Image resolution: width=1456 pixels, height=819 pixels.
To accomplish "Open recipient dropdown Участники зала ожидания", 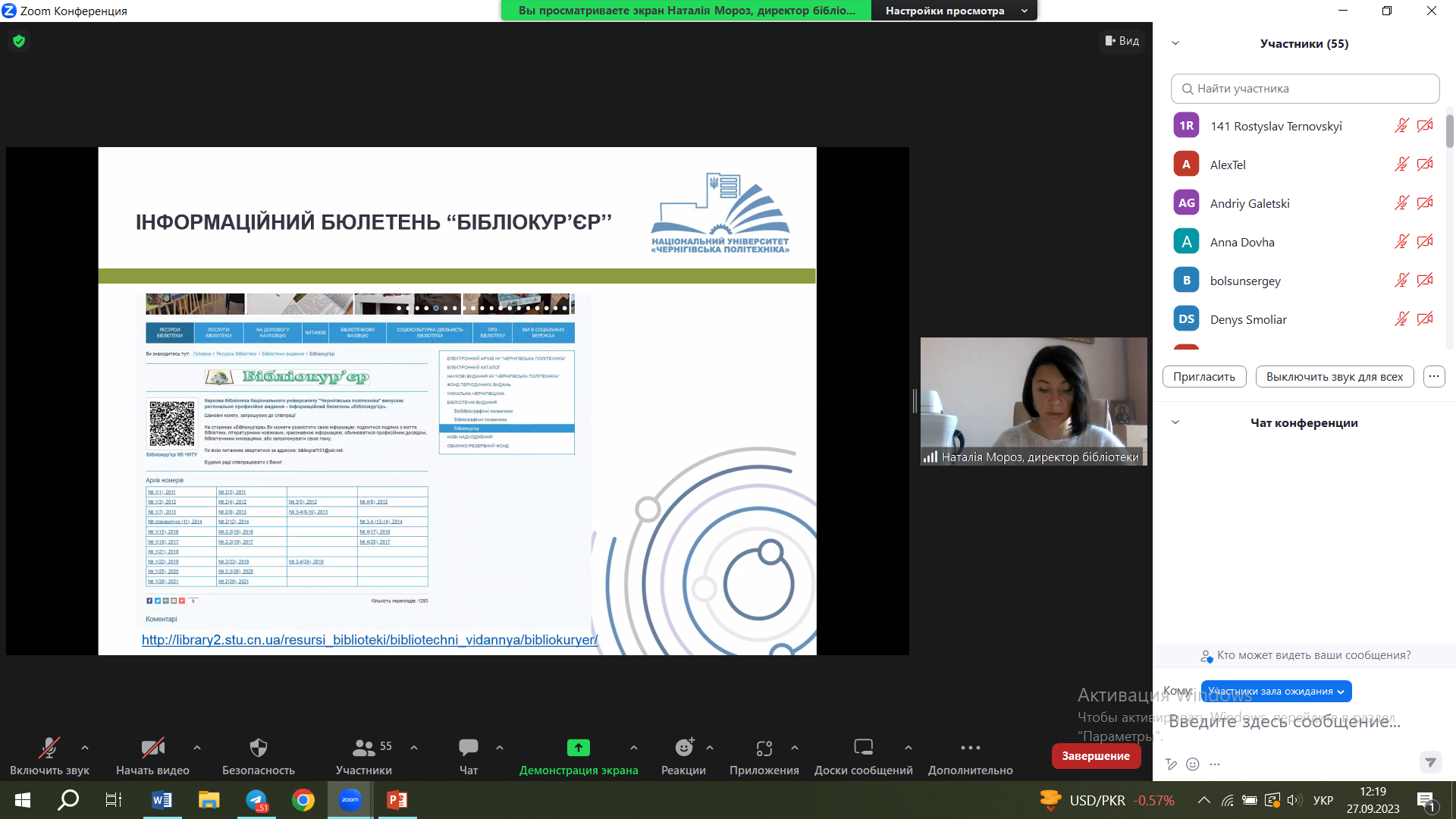I will pos(1276,692).
